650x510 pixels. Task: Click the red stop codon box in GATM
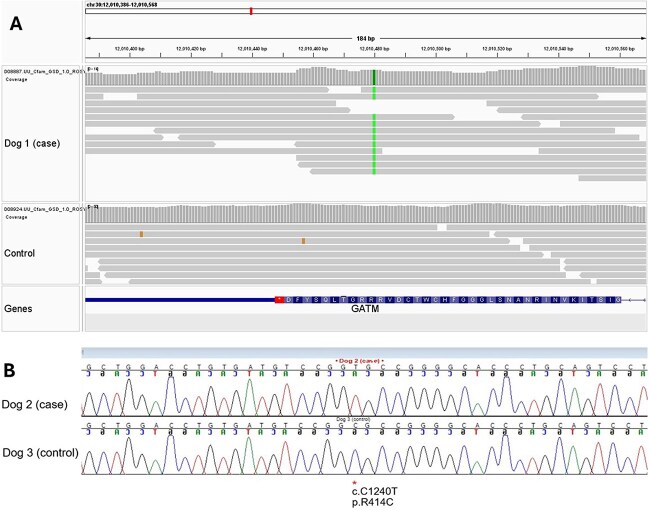[279, 300]
